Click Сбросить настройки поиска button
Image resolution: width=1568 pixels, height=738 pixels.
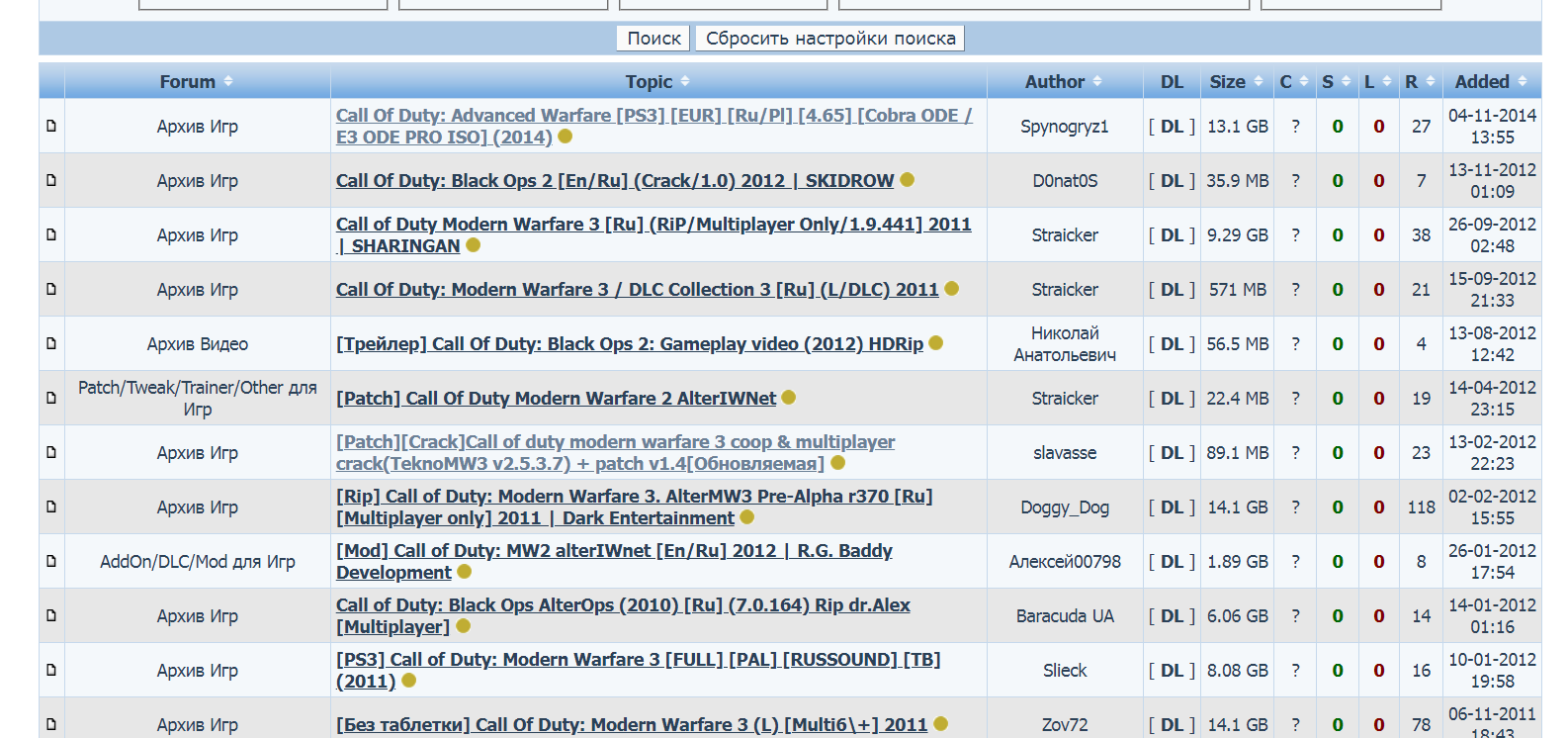point(829,39)
